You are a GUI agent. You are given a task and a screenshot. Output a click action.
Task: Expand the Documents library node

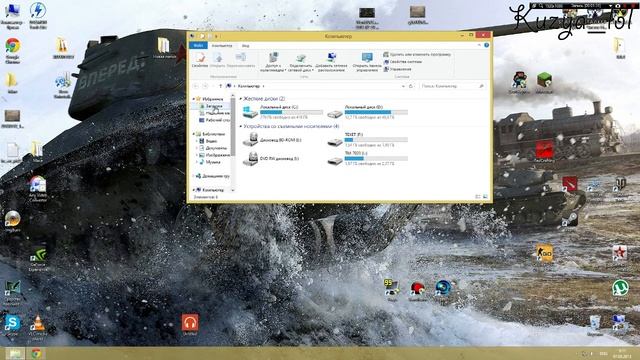(197, 148)
